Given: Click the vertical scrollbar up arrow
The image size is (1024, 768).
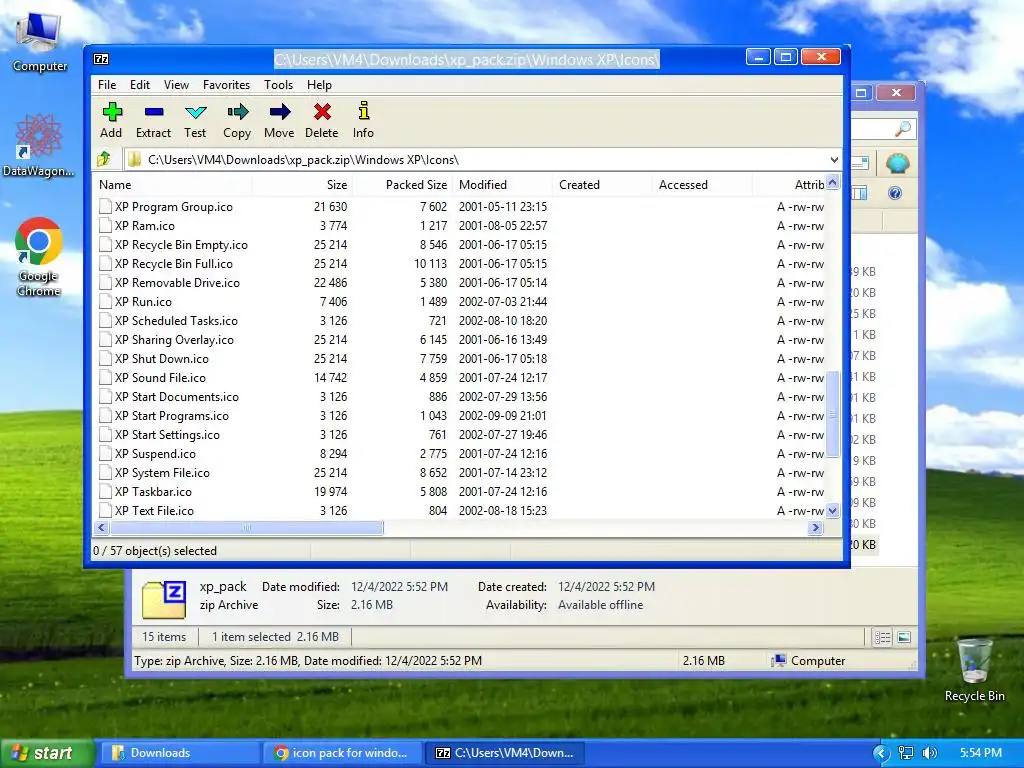Looking at the screenshot, I should (x=833, y=182).
